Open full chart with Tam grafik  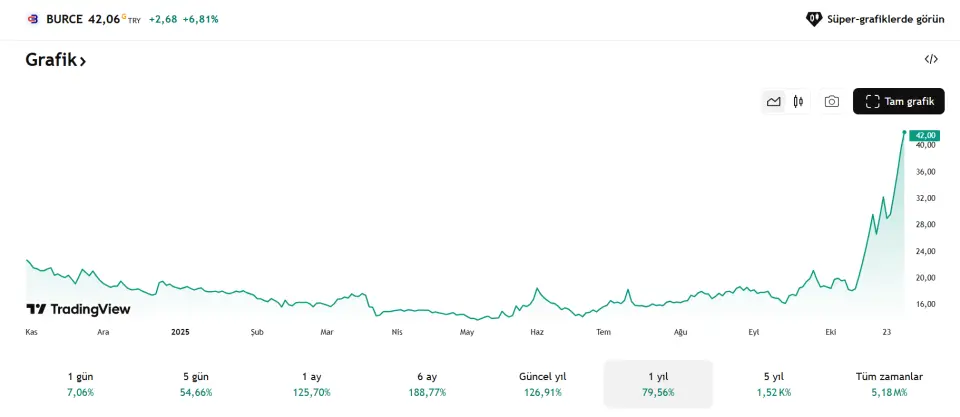(898, 101)
